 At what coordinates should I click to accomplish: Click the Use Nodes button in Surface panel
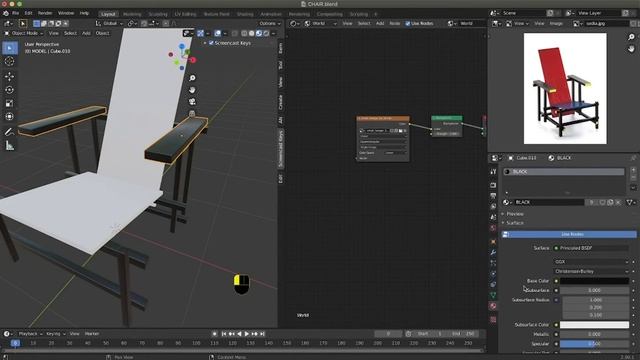click(x=569, y=234)
